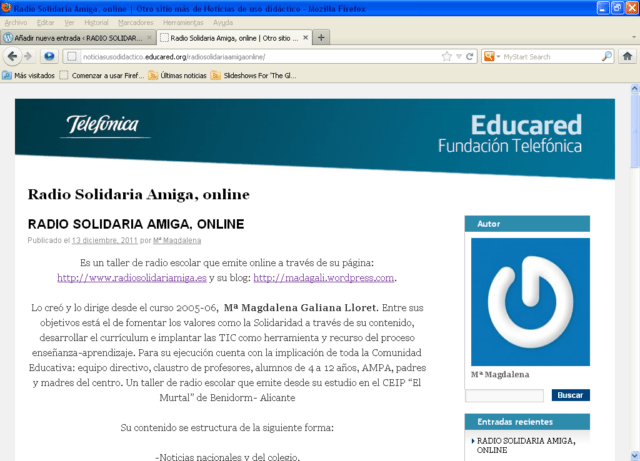Click the Home icon in the toolbar
This screenshot has width=640, height=461.
tap(627, 56)
